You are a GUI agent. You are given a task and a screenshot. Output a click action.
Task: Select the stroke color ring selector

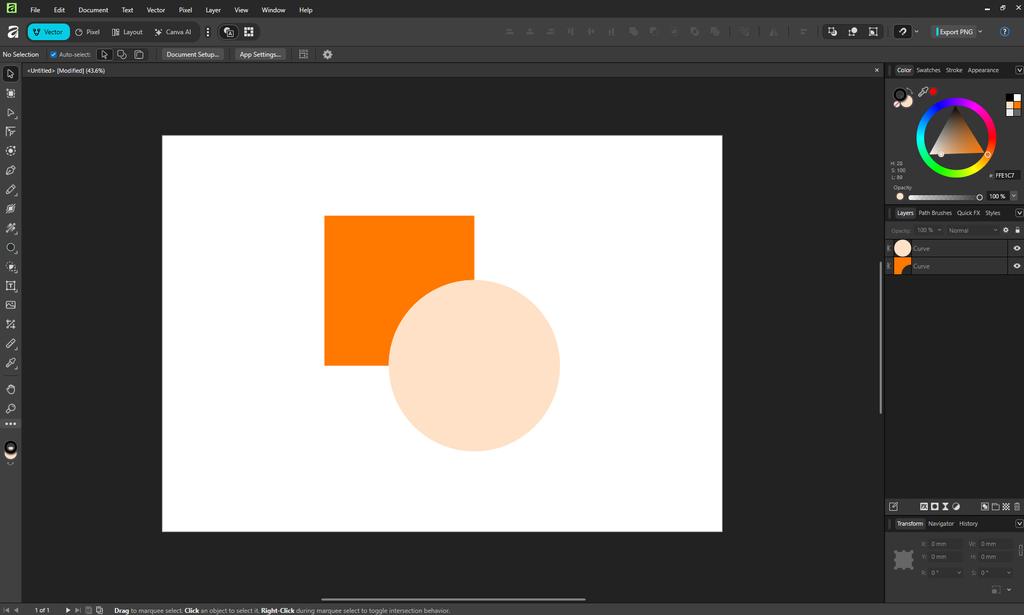900,95
